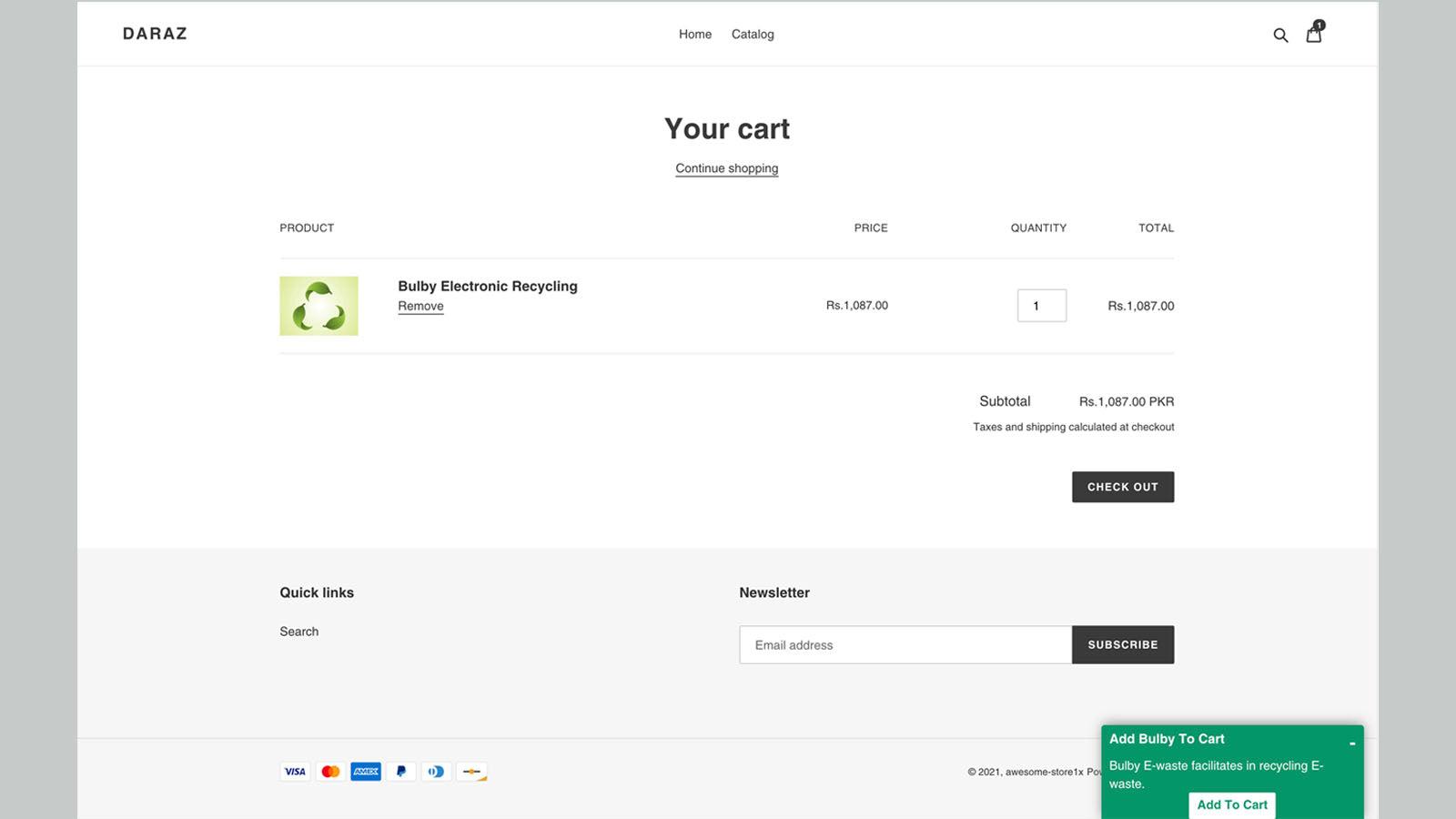The image size is (1456, 819).
Task: Click the recycling product thumbnail image
Action: pos(318,306)
